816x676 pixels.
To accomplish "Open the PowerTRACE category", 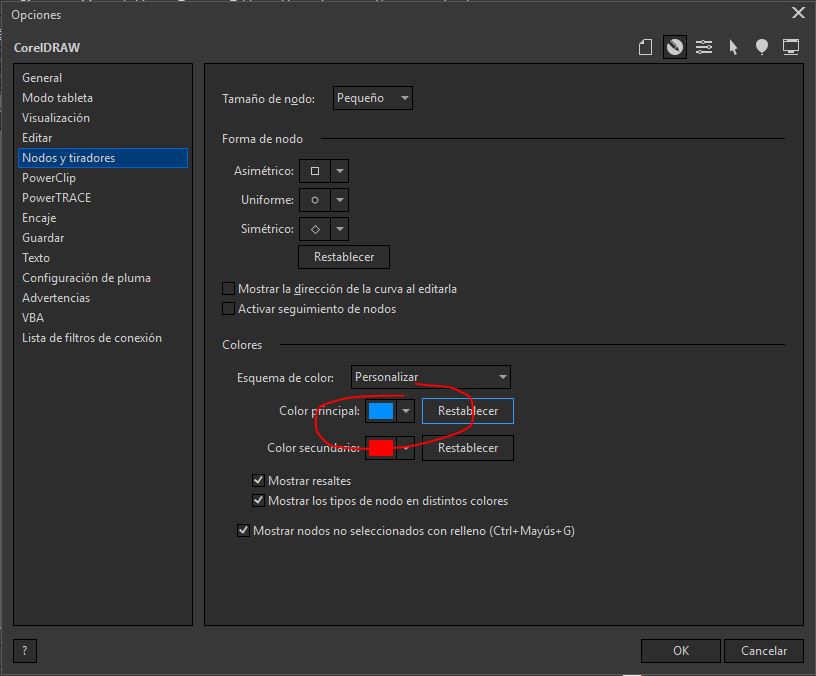I will (x=103, y=198).
